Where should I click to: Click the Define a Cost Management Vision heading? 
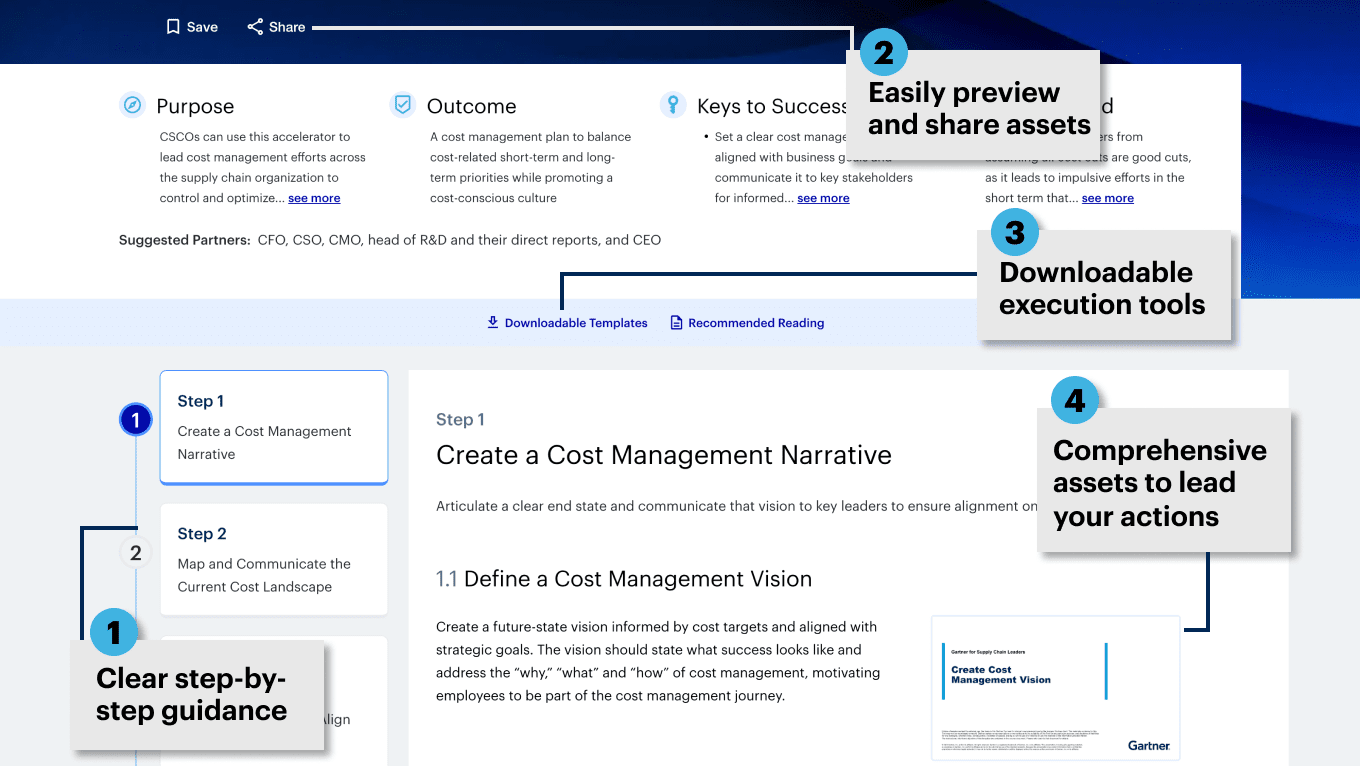637,579
